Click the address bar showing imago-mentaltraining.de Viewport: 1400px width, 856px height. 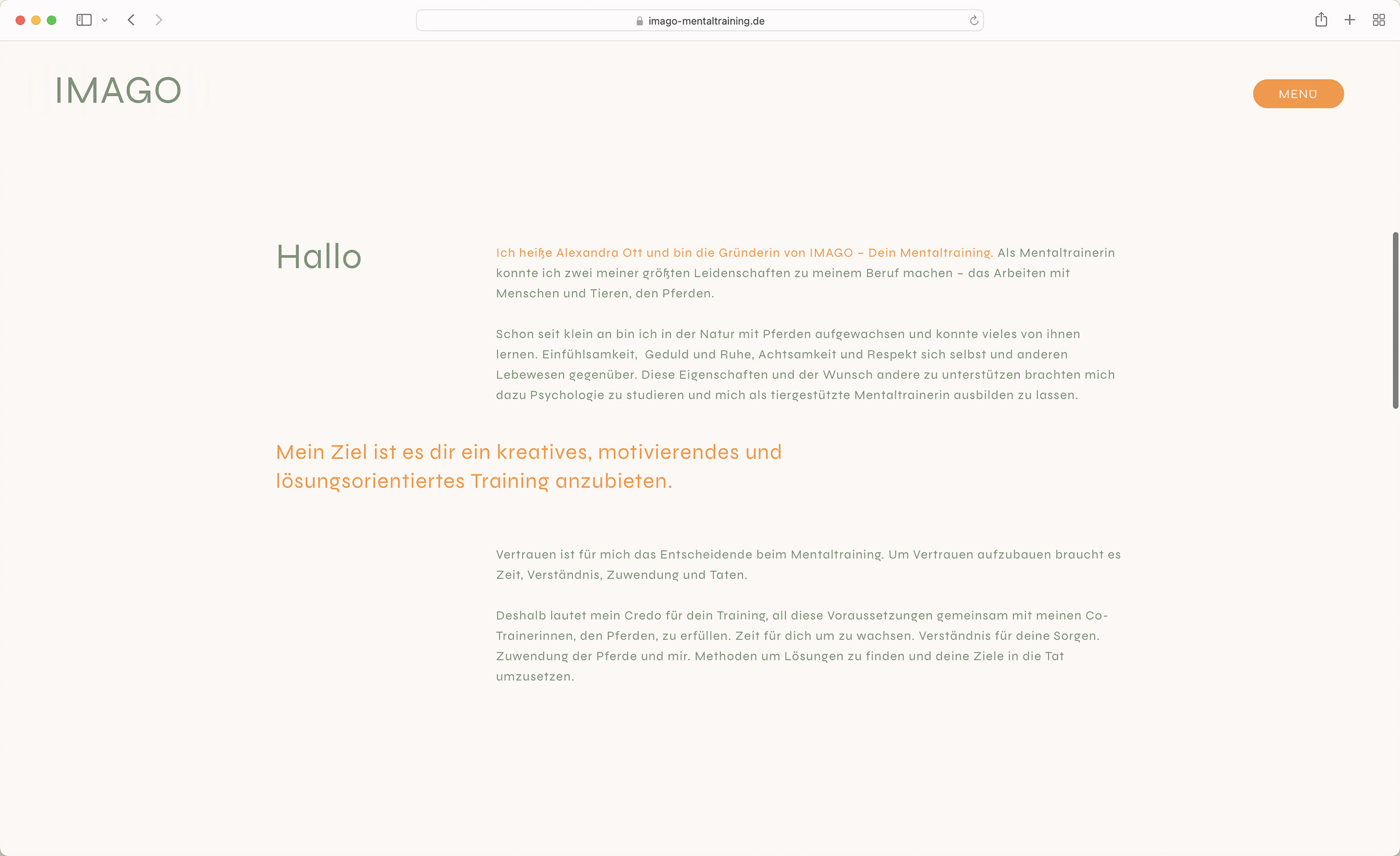[699, 21]
